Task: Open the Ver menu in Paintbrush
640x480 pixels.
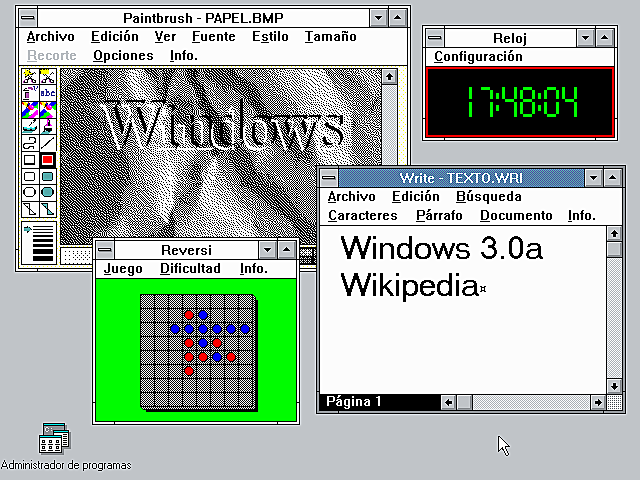Action: coord(165,37)
